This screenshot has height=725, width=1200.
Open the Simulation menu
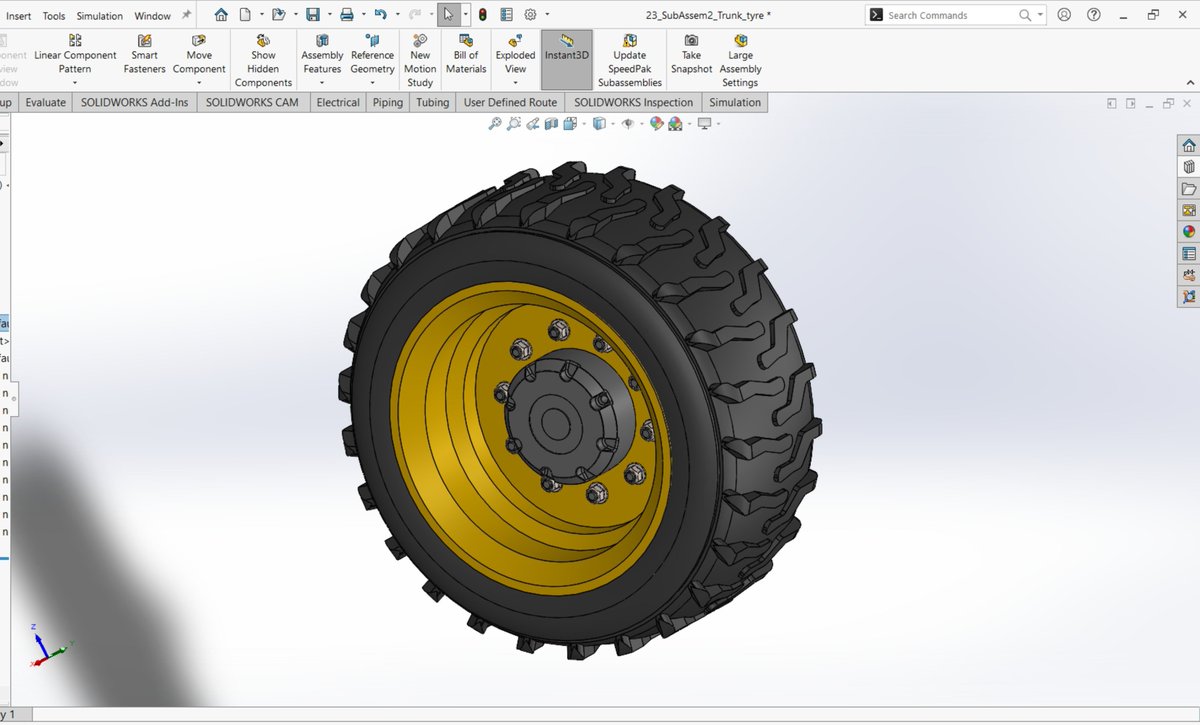(100, 16)
